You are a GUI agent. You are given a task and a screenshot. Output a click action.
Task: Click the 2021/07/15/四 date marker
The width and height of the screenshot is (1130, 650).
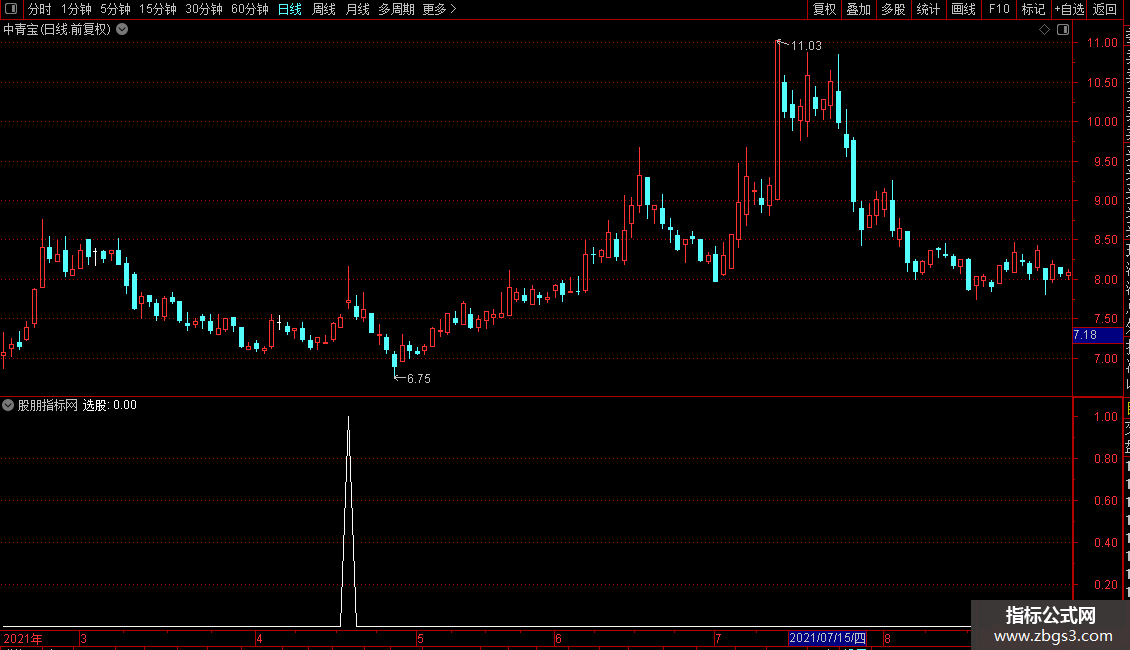pos(827,638)
